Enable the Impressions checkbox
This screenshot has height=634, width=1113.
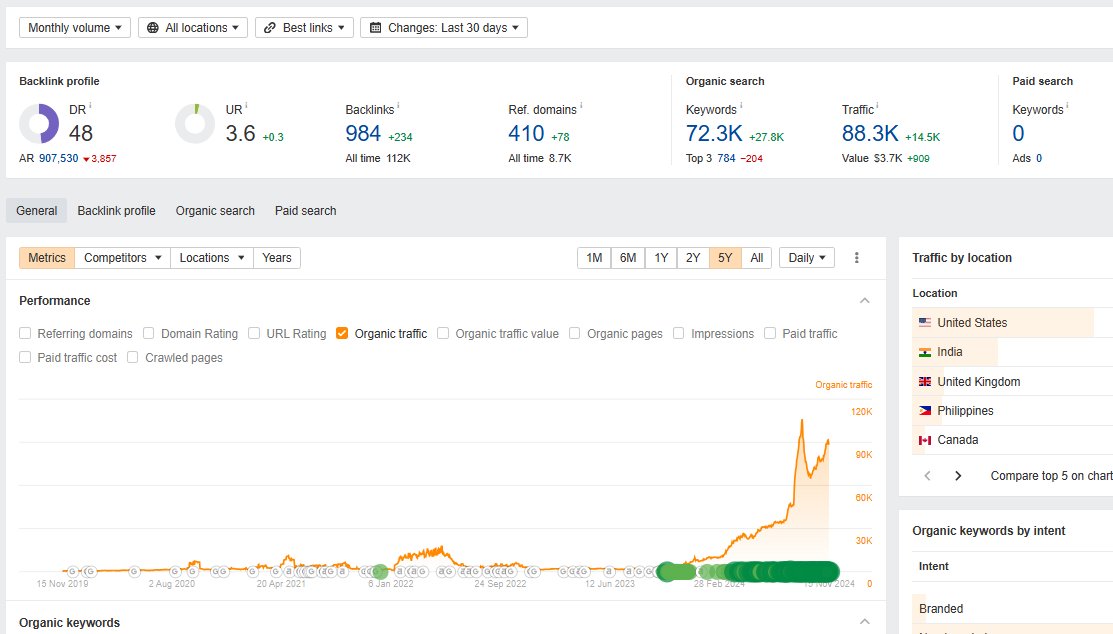679,333
